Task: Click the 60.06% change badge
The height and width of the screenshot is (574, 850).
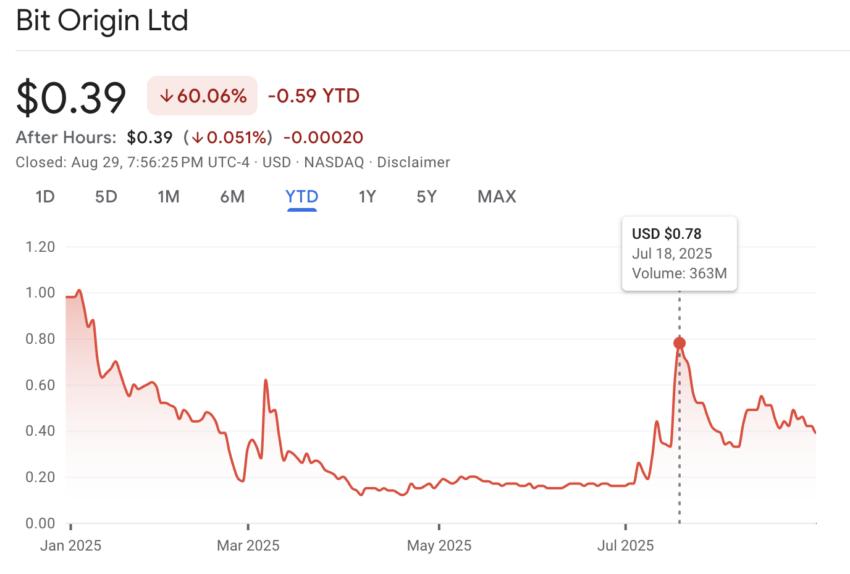Action: pos(202,95)
